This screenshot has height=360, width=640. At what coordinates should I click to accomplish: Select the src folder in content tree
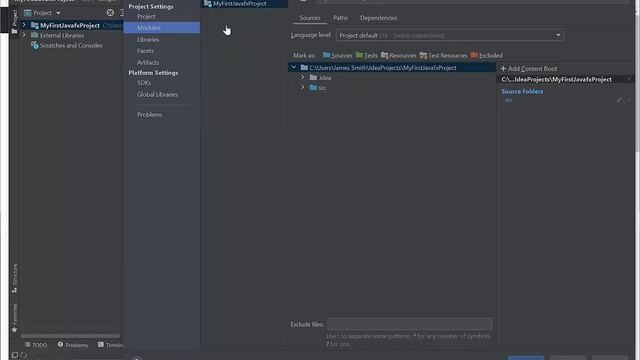(322, 88)
